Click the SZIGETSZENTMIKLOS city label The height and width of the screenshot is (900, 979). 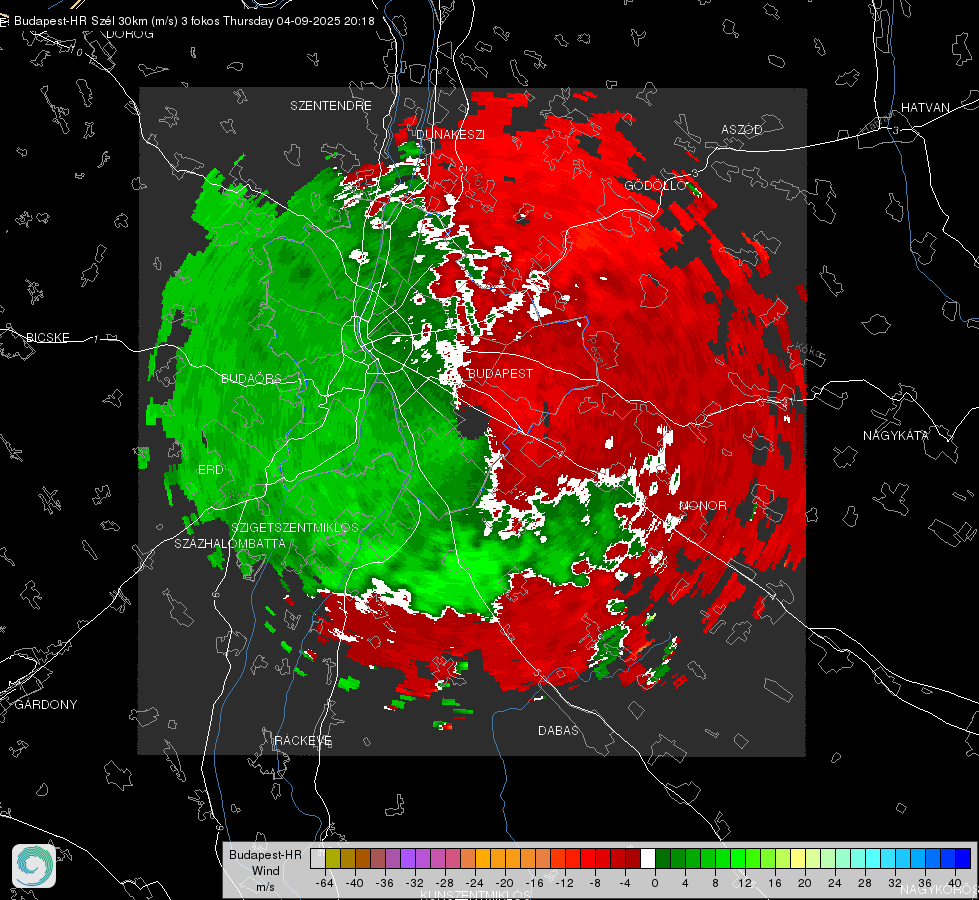pos(295,527)
